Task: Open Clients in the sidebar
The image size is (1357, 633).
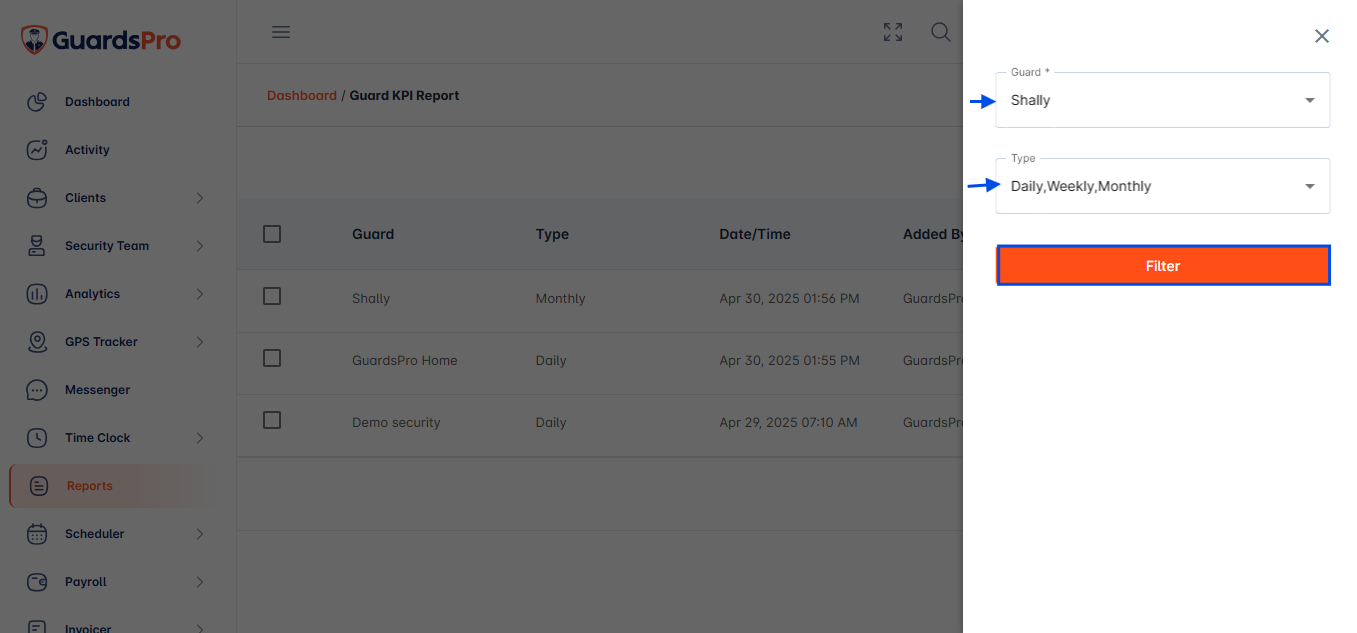Action: [85, 198]
